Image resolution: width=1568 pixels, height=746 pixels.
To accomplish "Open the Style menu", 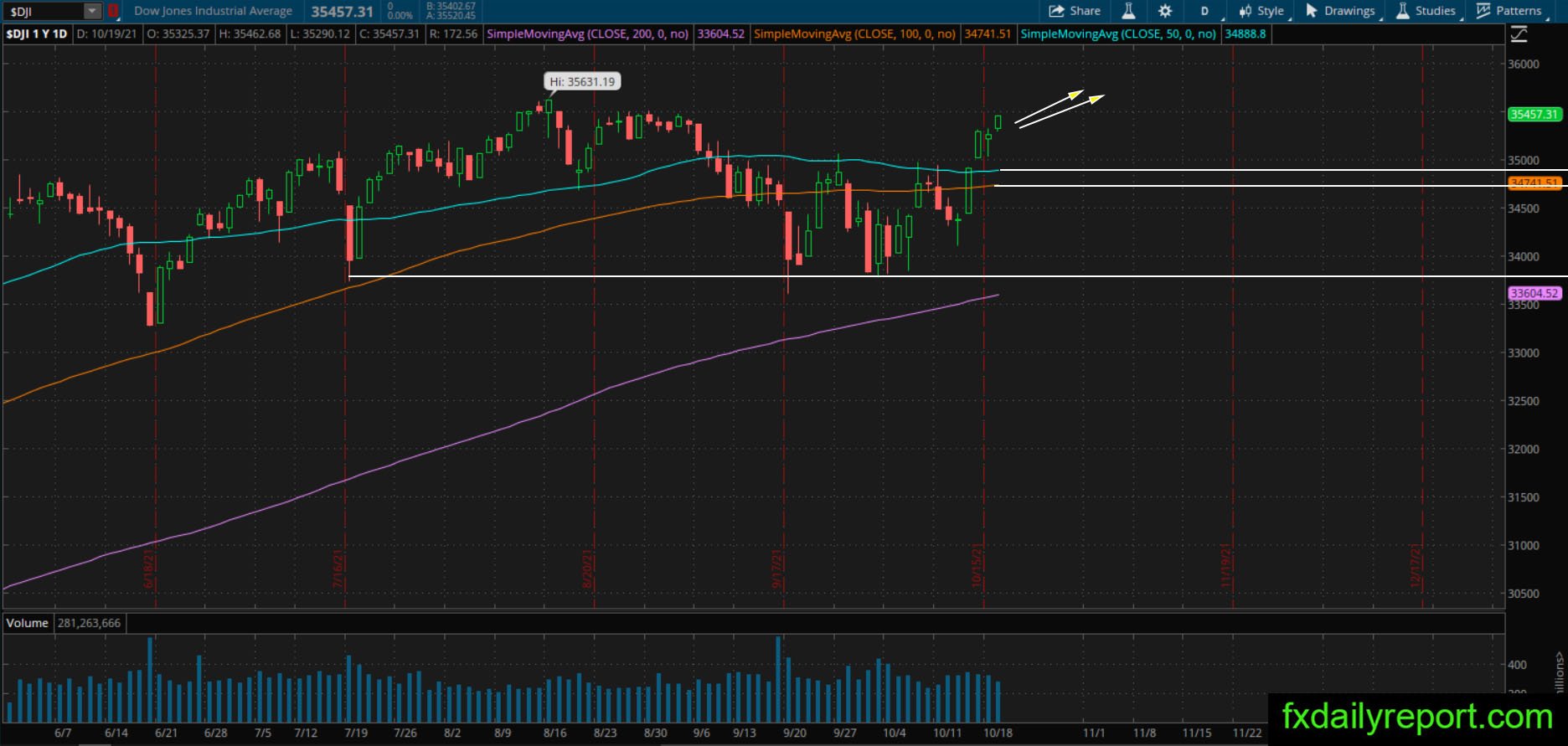I will click(1261, 11).
